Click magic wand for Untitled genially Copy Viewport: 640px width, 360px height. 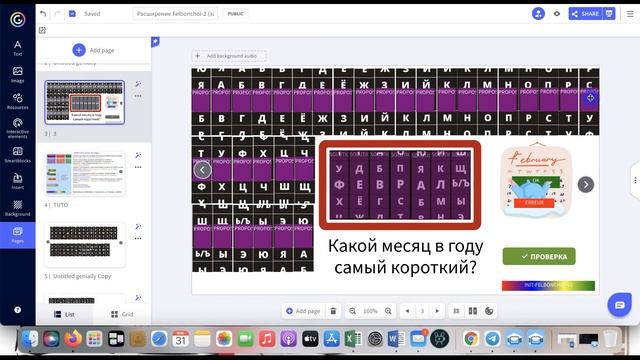[138, 226]
